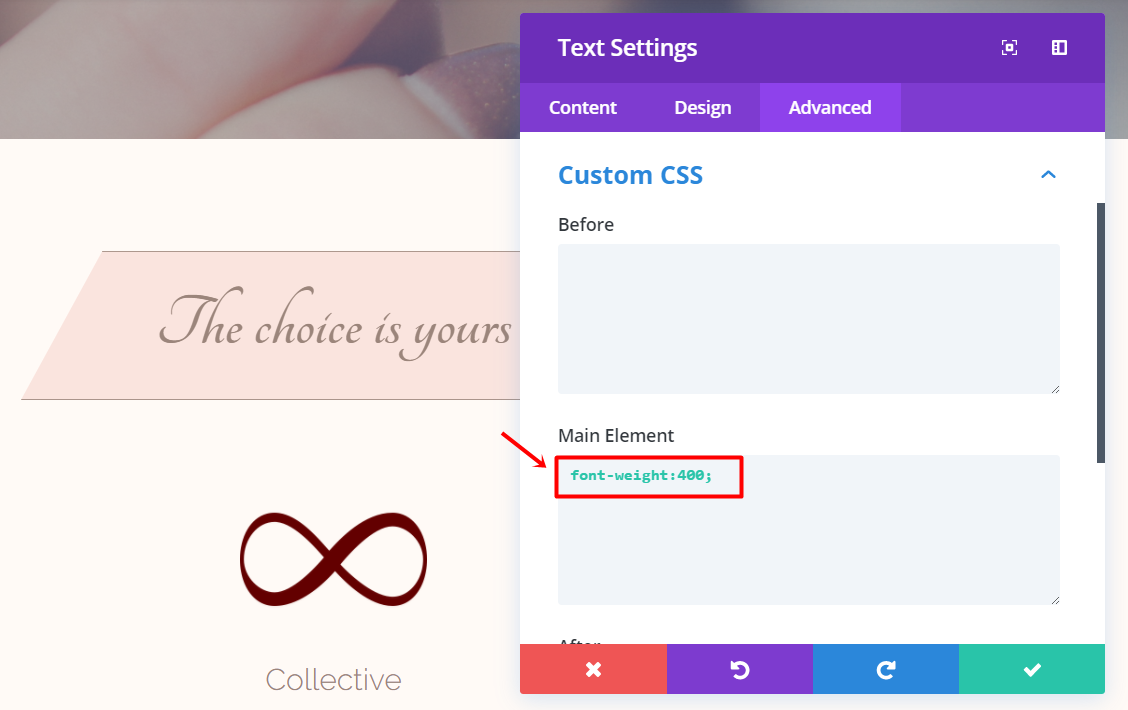Screen dimensions: 1128x710
Task: Grab the Main Element field resize handle
Action: pyautogui.click(x=1055, y=600)
